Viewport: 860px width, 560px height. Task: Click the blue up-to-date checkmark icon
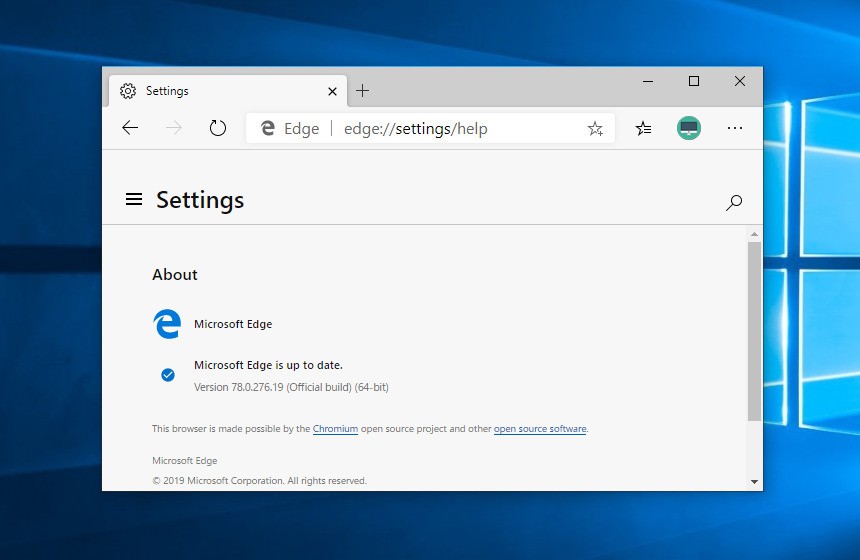click(x=168, y=375)
